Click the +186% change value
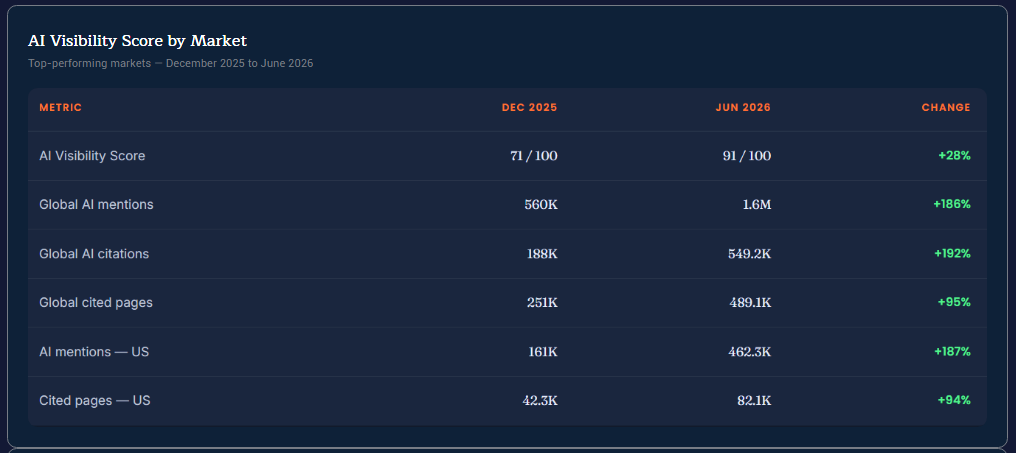This screenshot has width=1016, height=453. pos(952,204)
